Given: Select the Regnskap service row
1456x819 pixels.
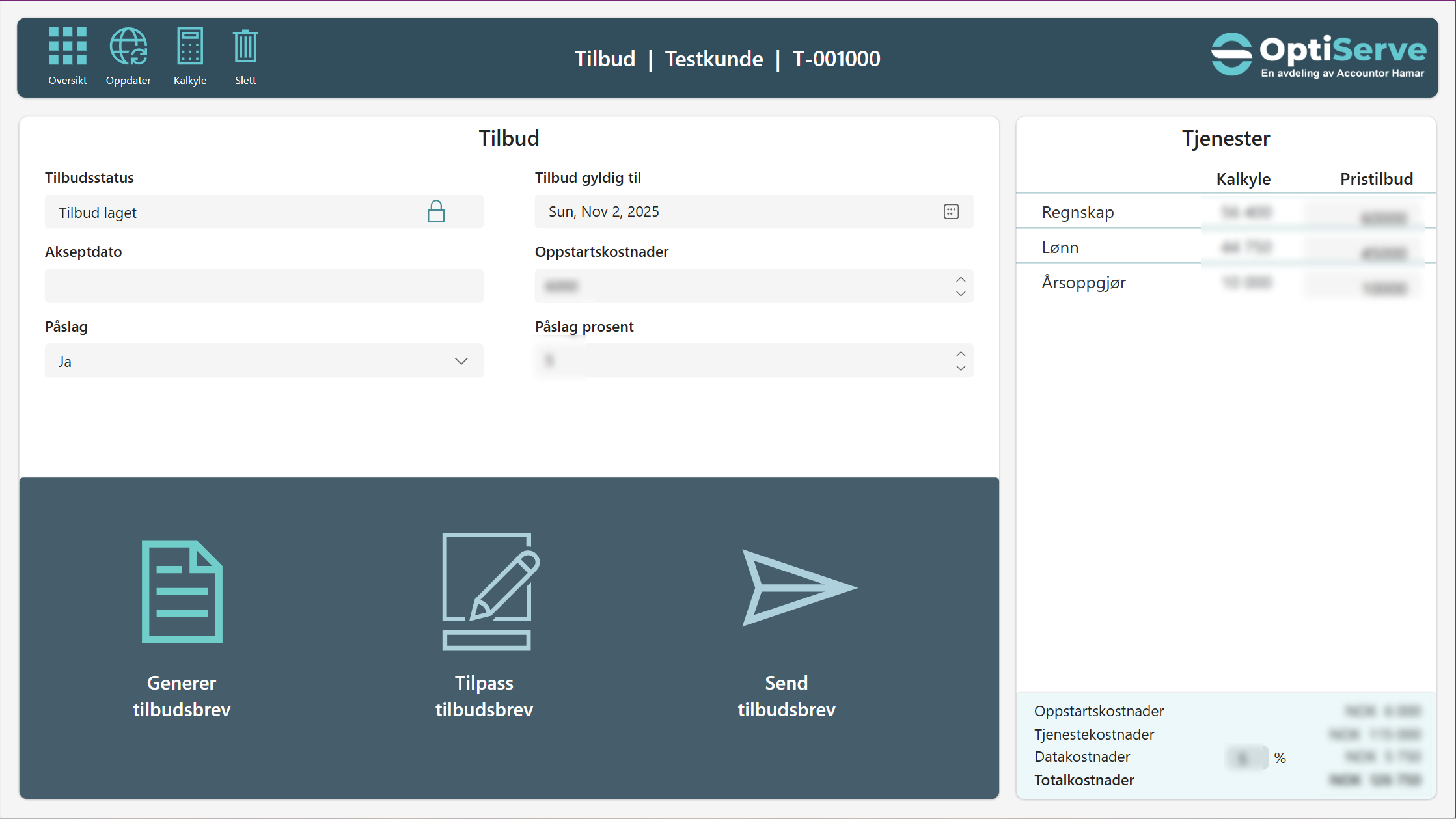Looking at the screenshot, I should point(1078,212).
